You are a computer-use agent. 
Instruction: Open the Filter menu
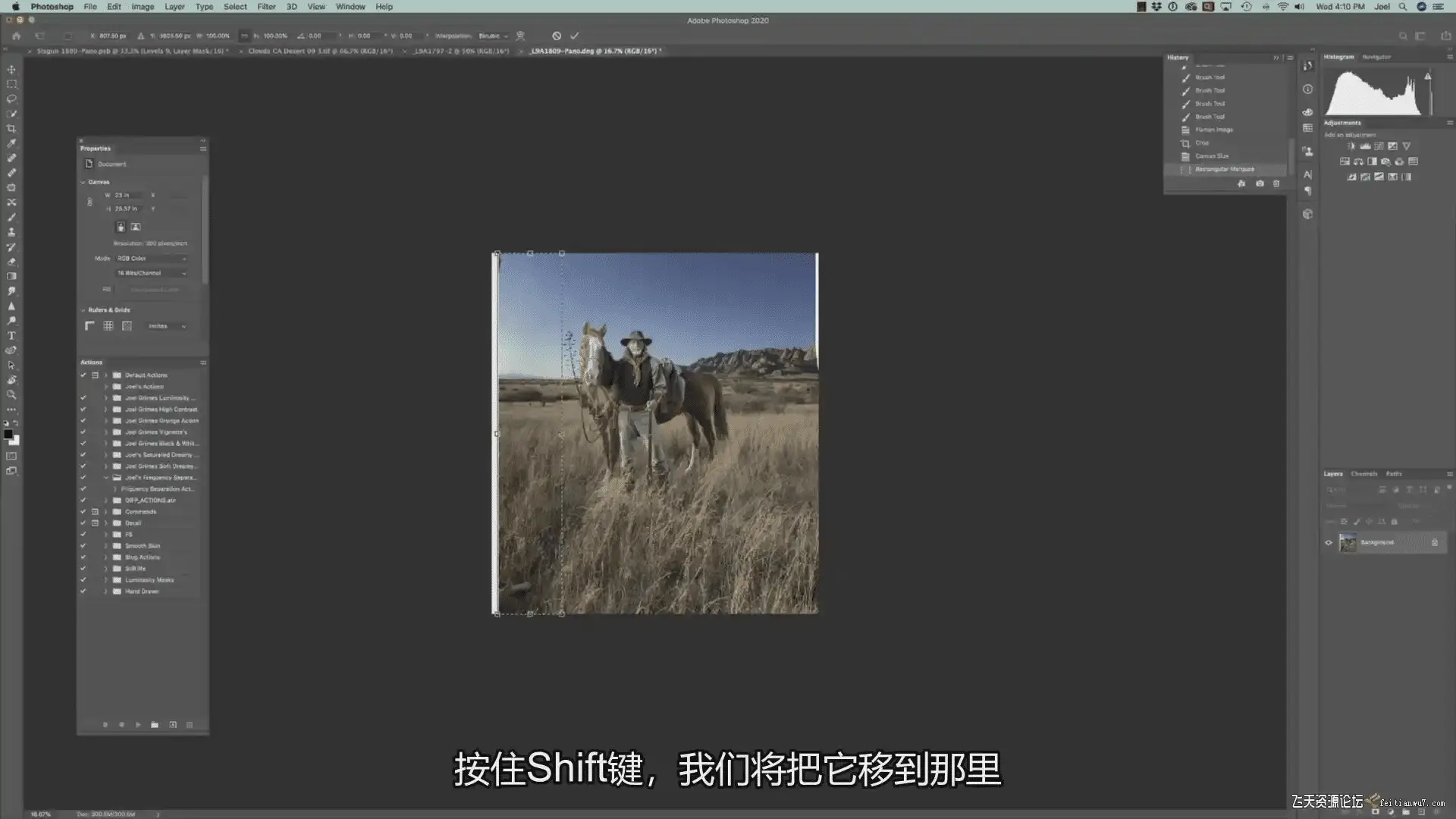[x=266, y=7]
